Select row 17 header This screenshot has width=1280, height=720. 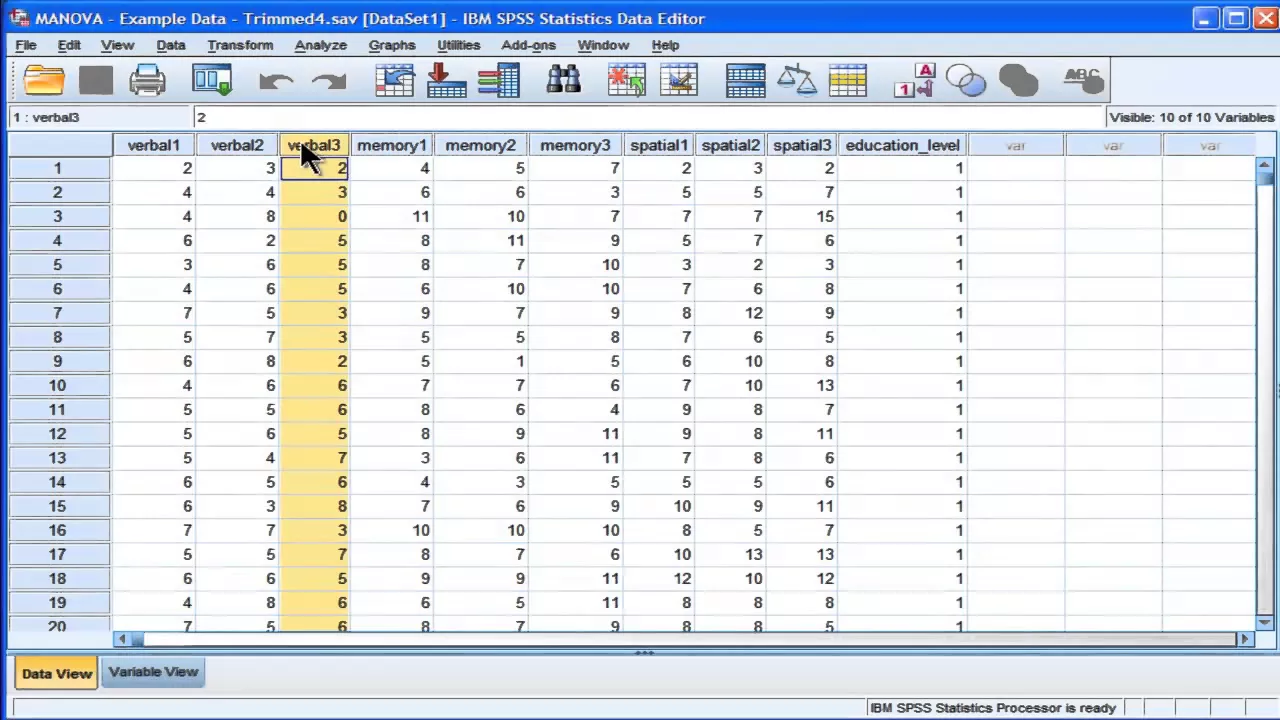coord(57,555)
